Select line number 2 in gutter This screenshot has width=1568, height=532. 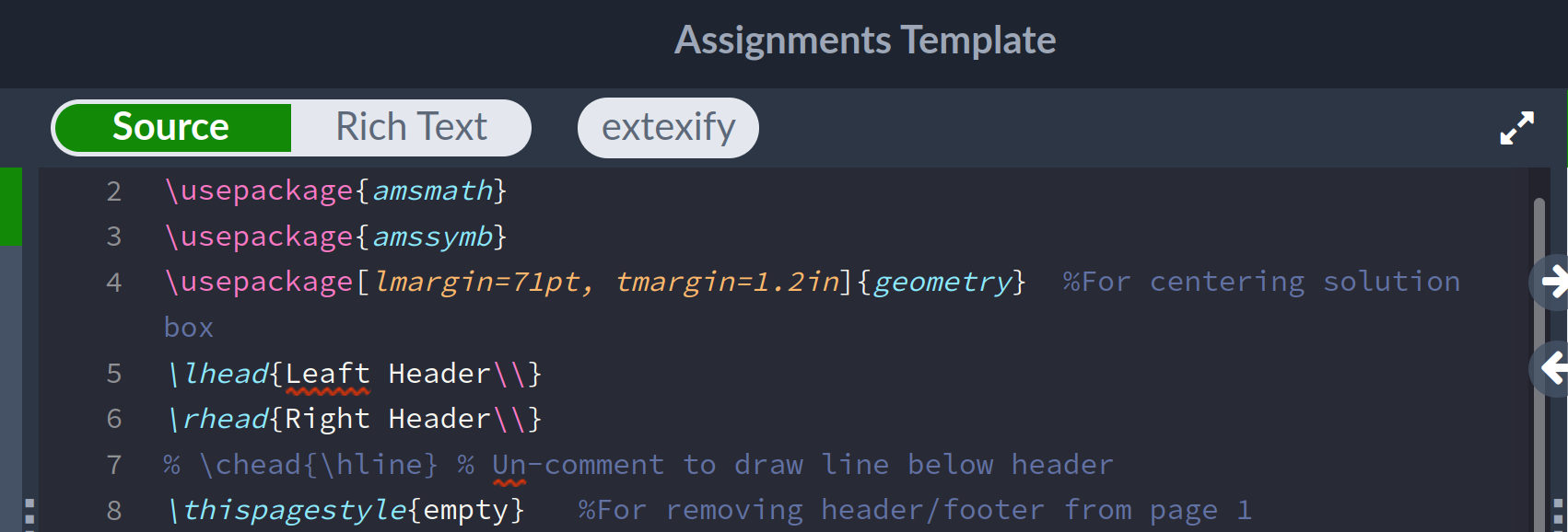(114, 191)
